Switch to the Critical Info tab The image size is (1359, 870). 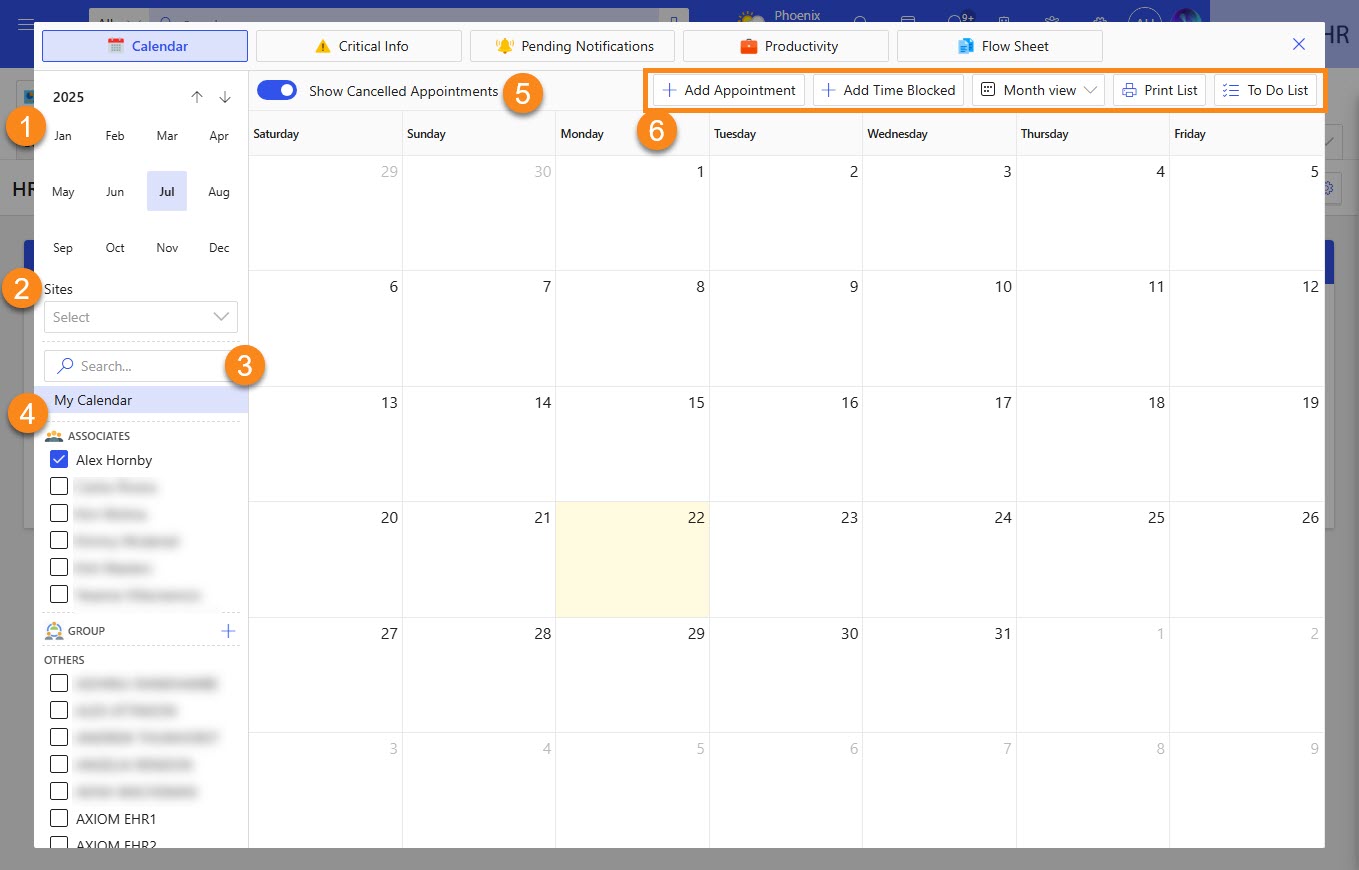pyautogui.click(x=359, y=46)
